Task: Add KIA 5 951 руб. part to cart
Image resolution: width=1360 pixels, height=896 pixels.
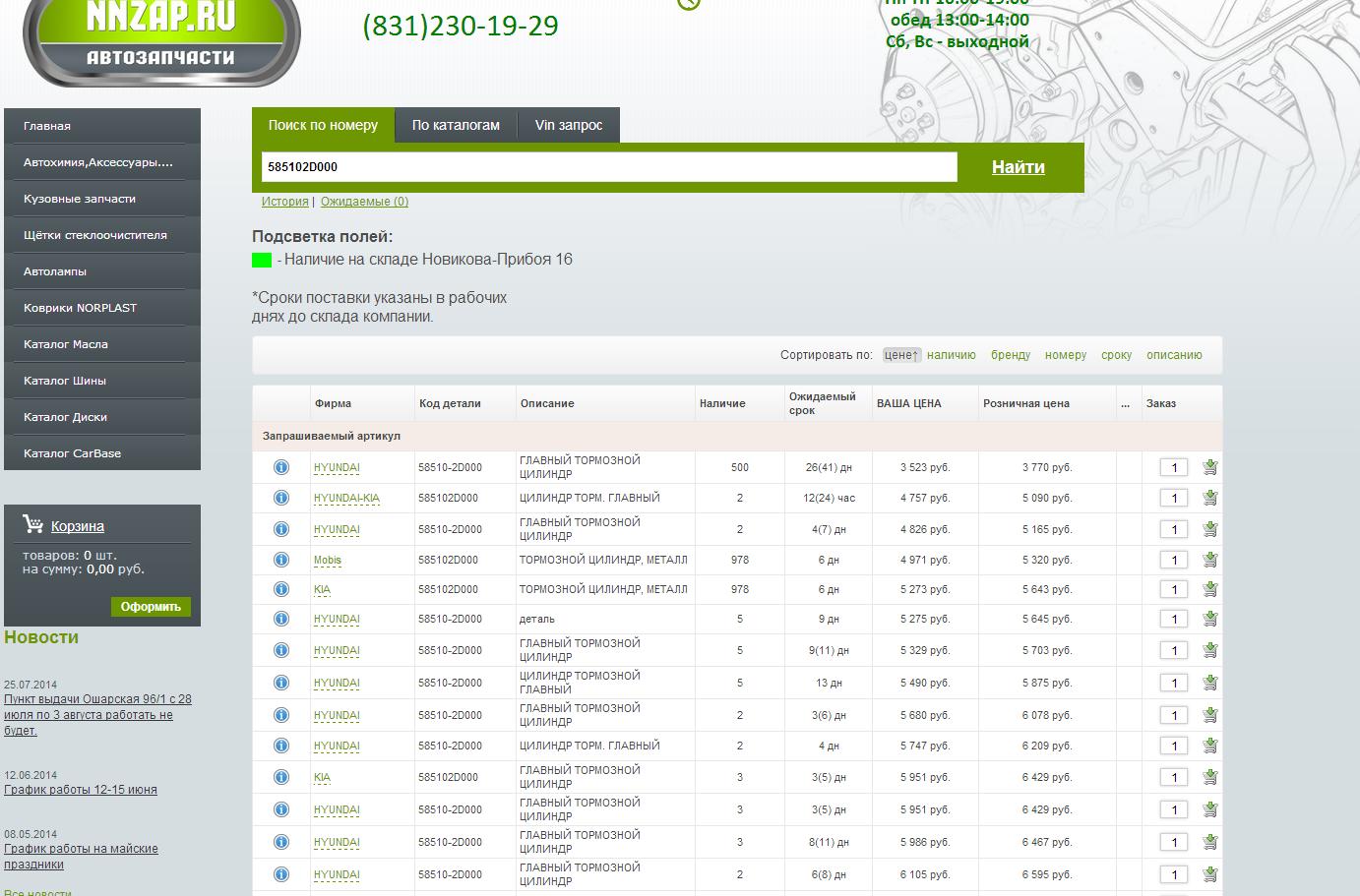Action: [1210, 777]
